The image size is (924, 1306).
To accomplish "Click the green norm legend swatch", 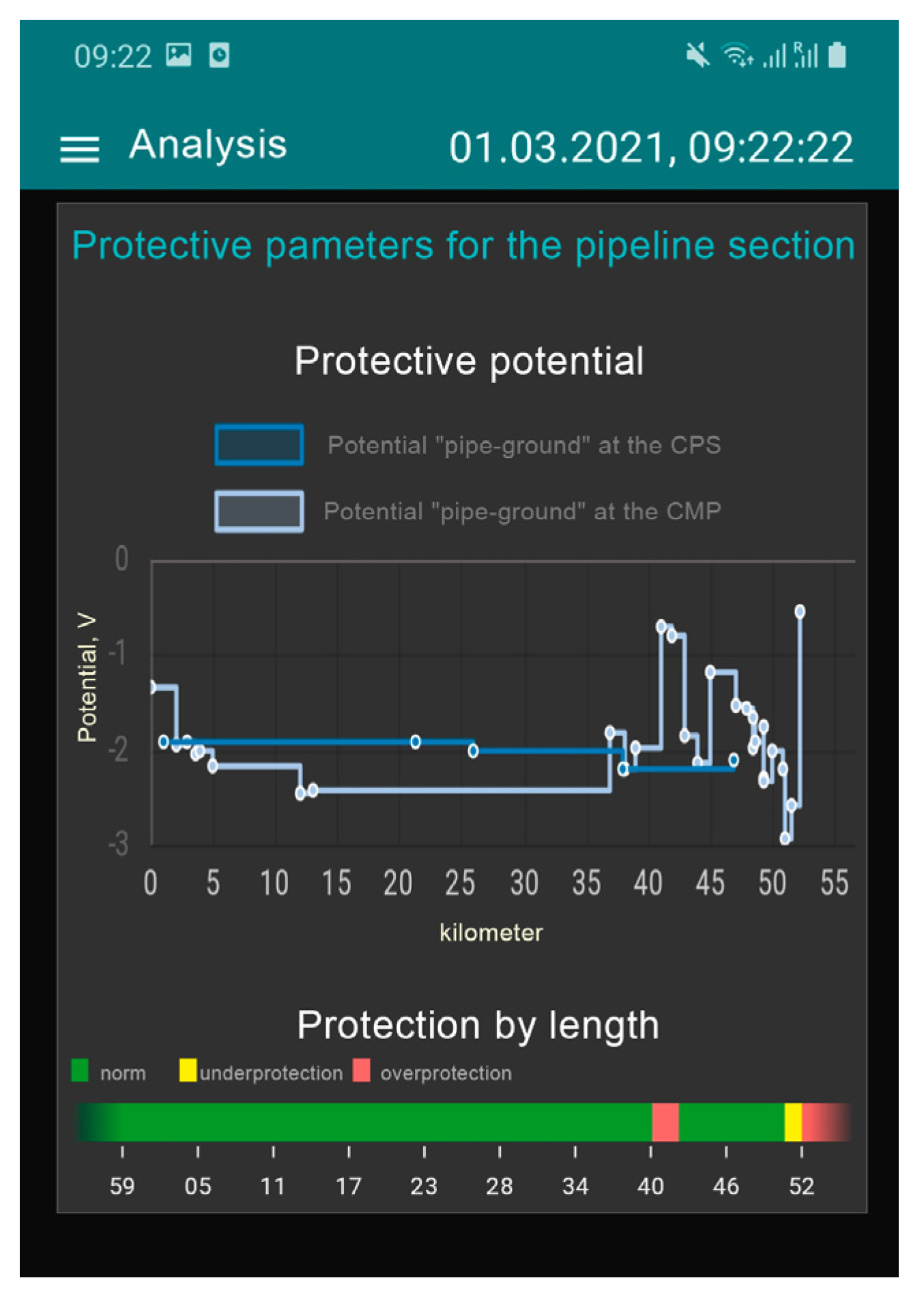I will coord(80,1069).
